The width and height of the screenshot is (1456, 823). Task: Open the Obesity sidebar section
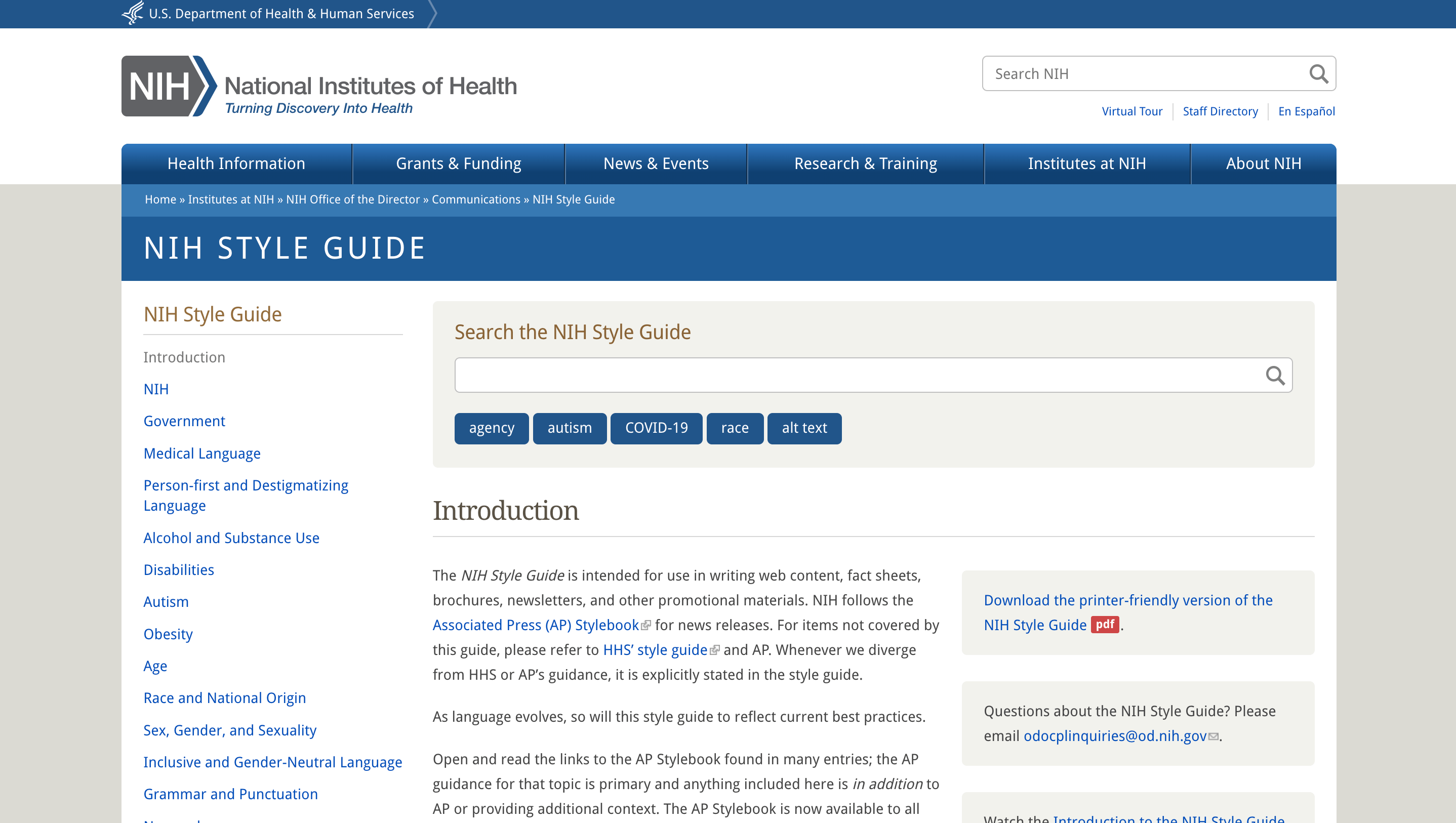(x=168, y=634)
